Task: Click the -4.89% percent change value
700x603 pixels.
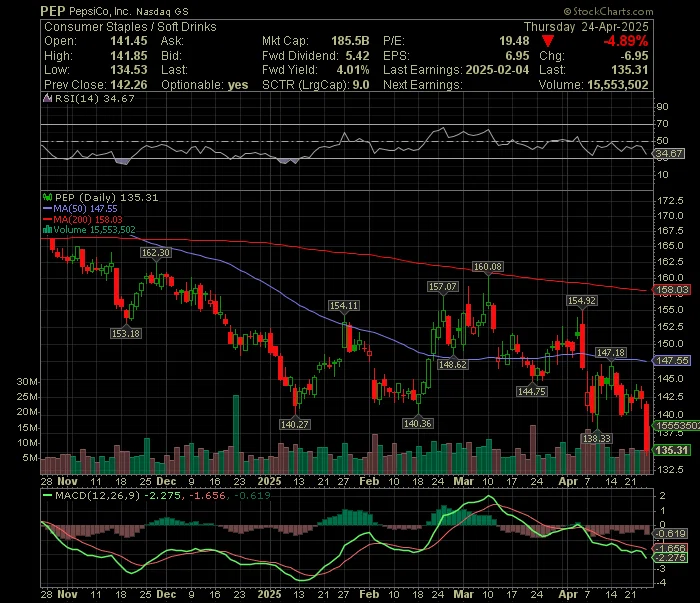Action: (x=625, y=41)
